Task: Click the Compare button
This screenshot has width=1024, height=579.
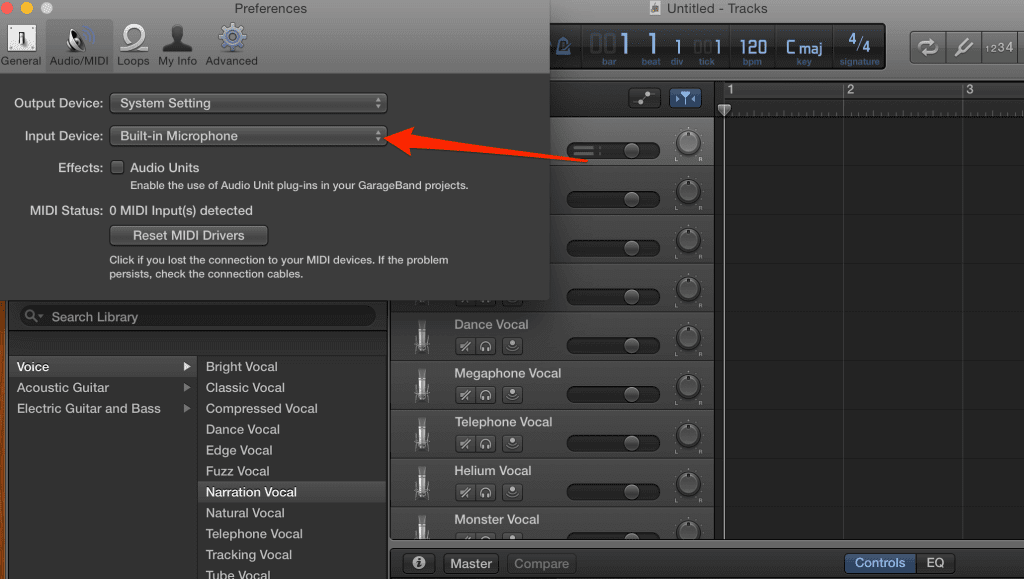Action: (541, 563)
